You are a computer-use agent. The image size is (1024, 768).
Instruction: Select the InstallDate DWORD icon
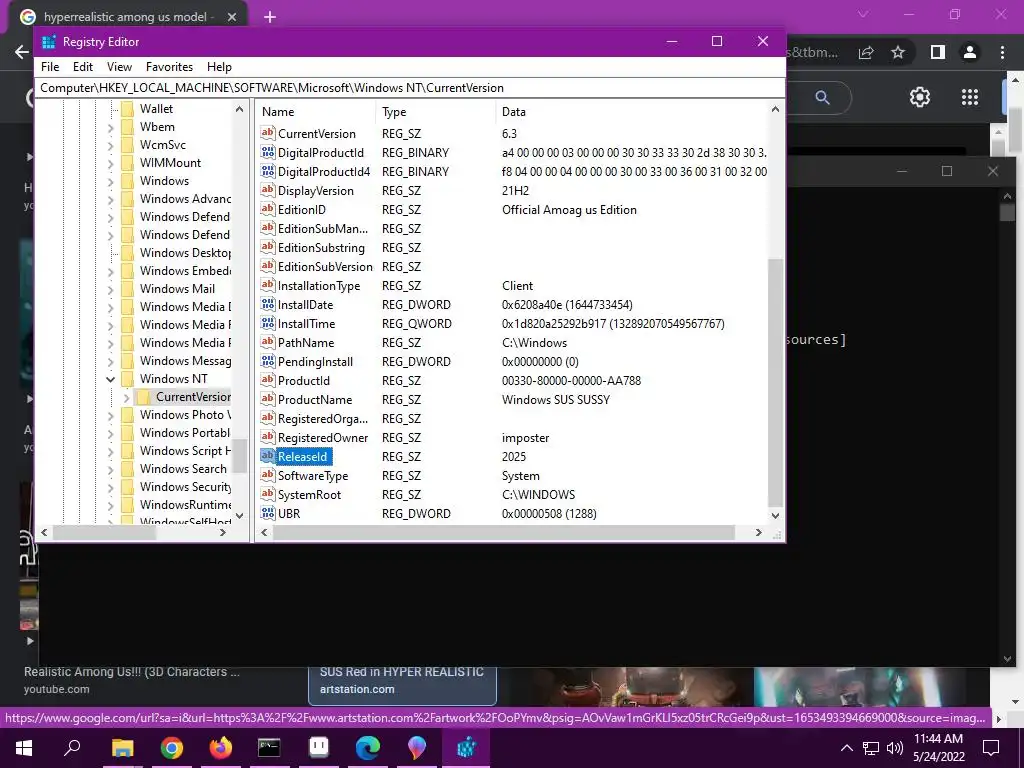point(268,304)
